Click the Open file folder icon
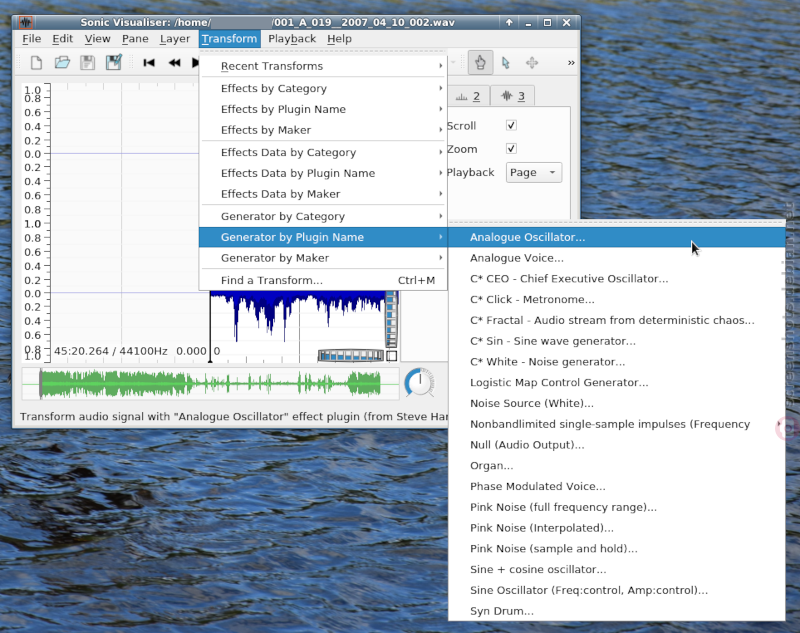 [x=62, y=63]
